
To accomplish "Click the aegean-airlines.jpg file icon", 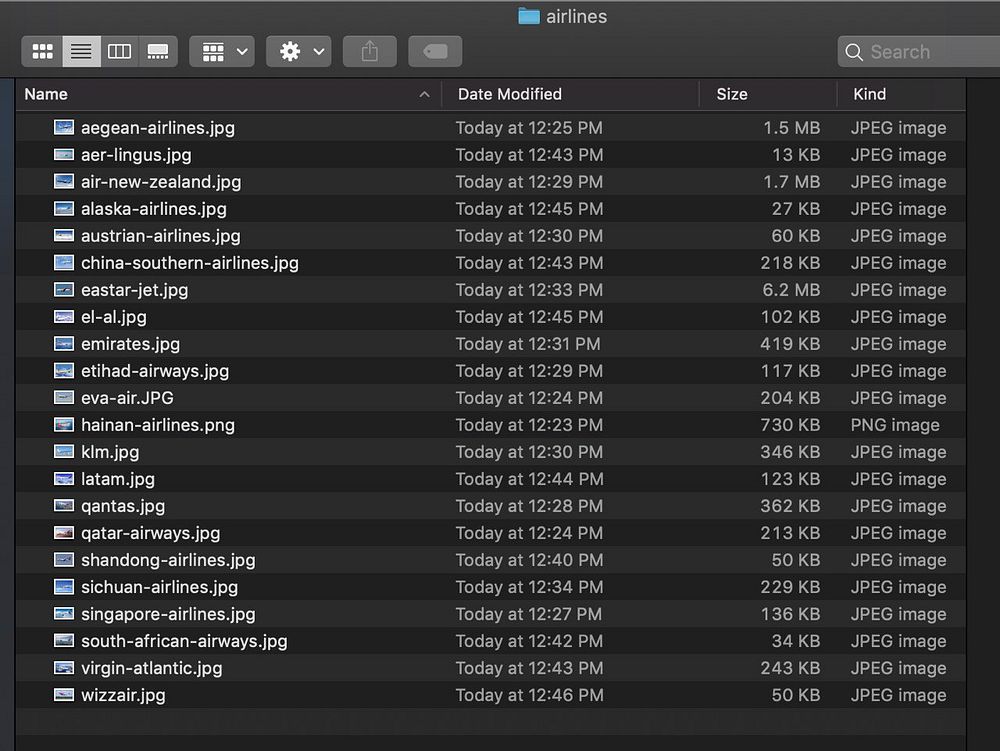I will (x=64, y=128).
